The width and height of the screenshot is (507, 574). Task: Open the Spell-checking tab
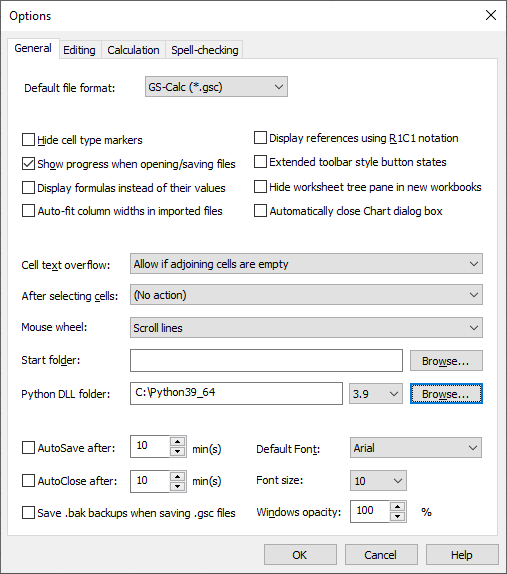[205, 50]
